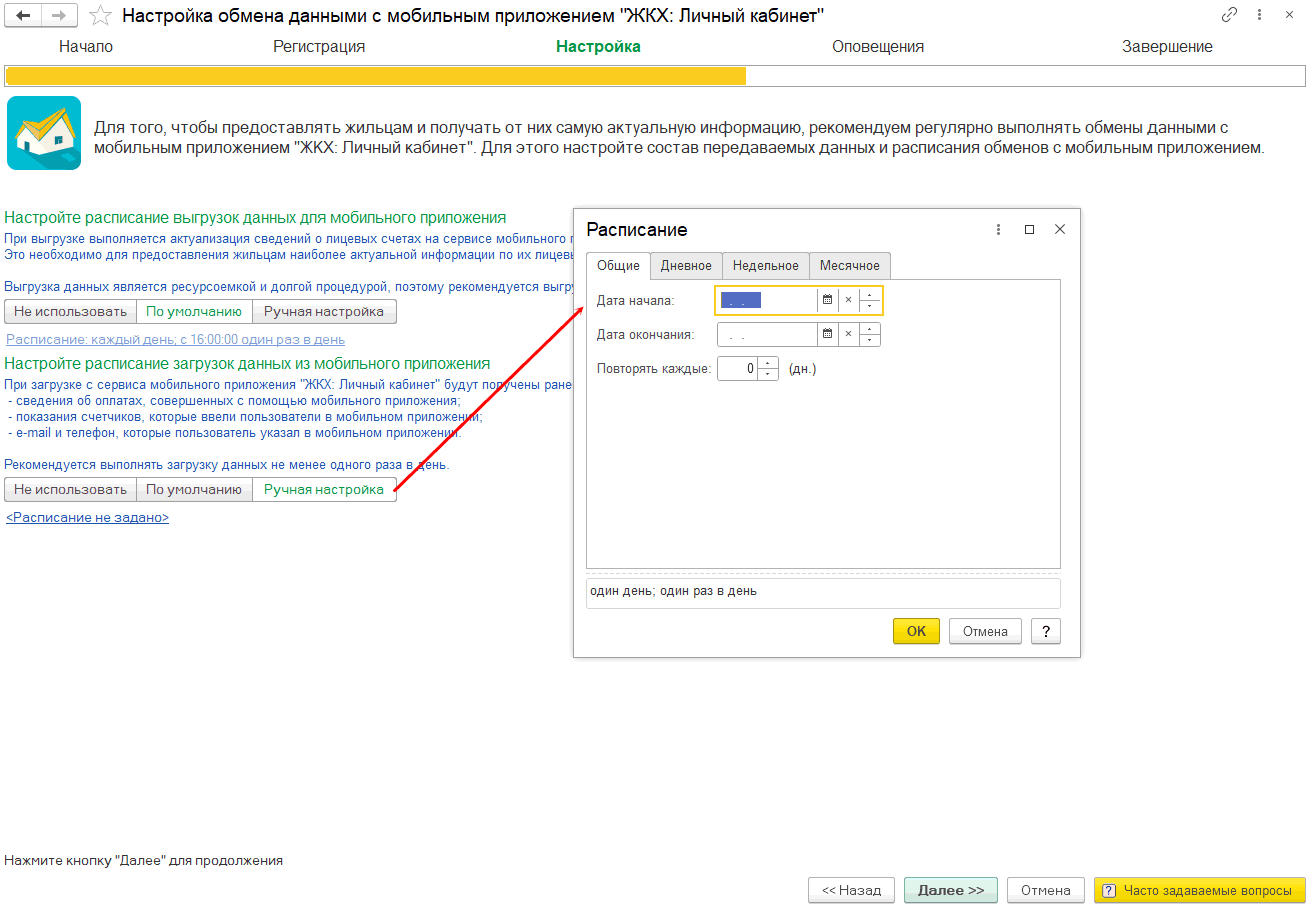1310x908 pixels.
Task: Click the Расписание dialog title
Action: coord(637,229)
